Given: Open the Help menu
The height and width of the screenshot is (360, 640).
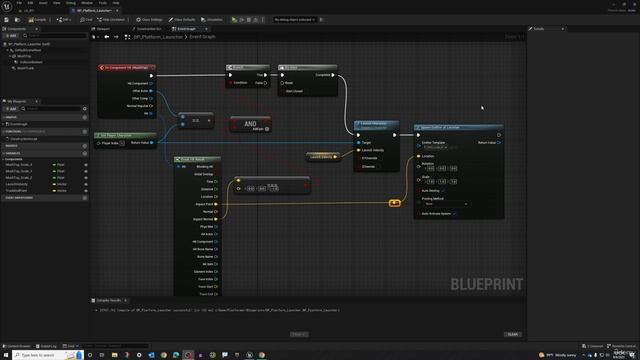Looking at the screenshot, I should coord(116,3).
